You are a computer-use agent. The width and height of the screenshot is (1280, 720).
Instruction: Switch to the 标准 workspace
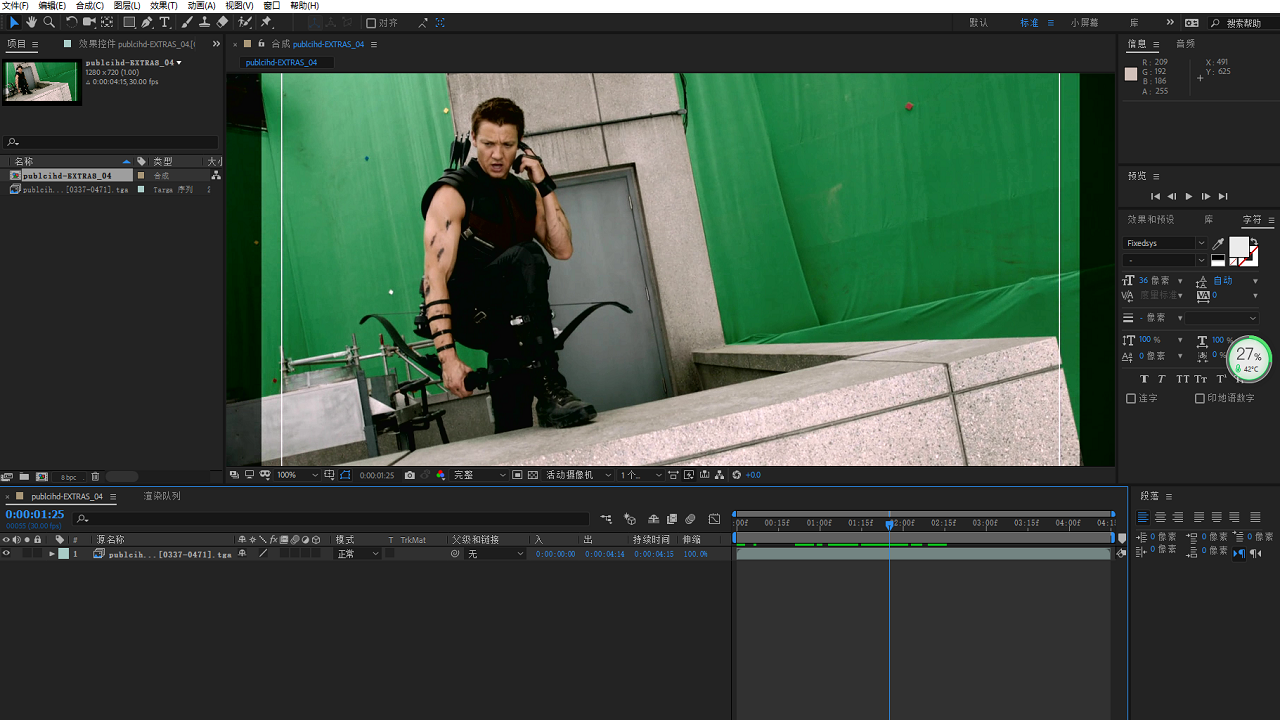pos(1029,22)
